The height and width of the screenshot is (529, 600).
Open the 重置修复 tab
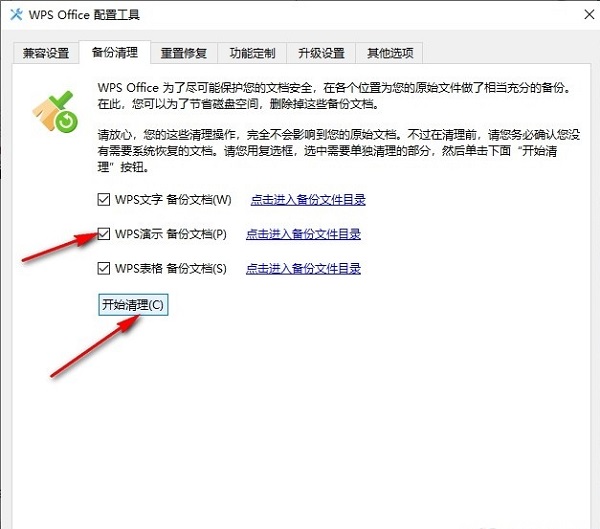coord(184,53)
